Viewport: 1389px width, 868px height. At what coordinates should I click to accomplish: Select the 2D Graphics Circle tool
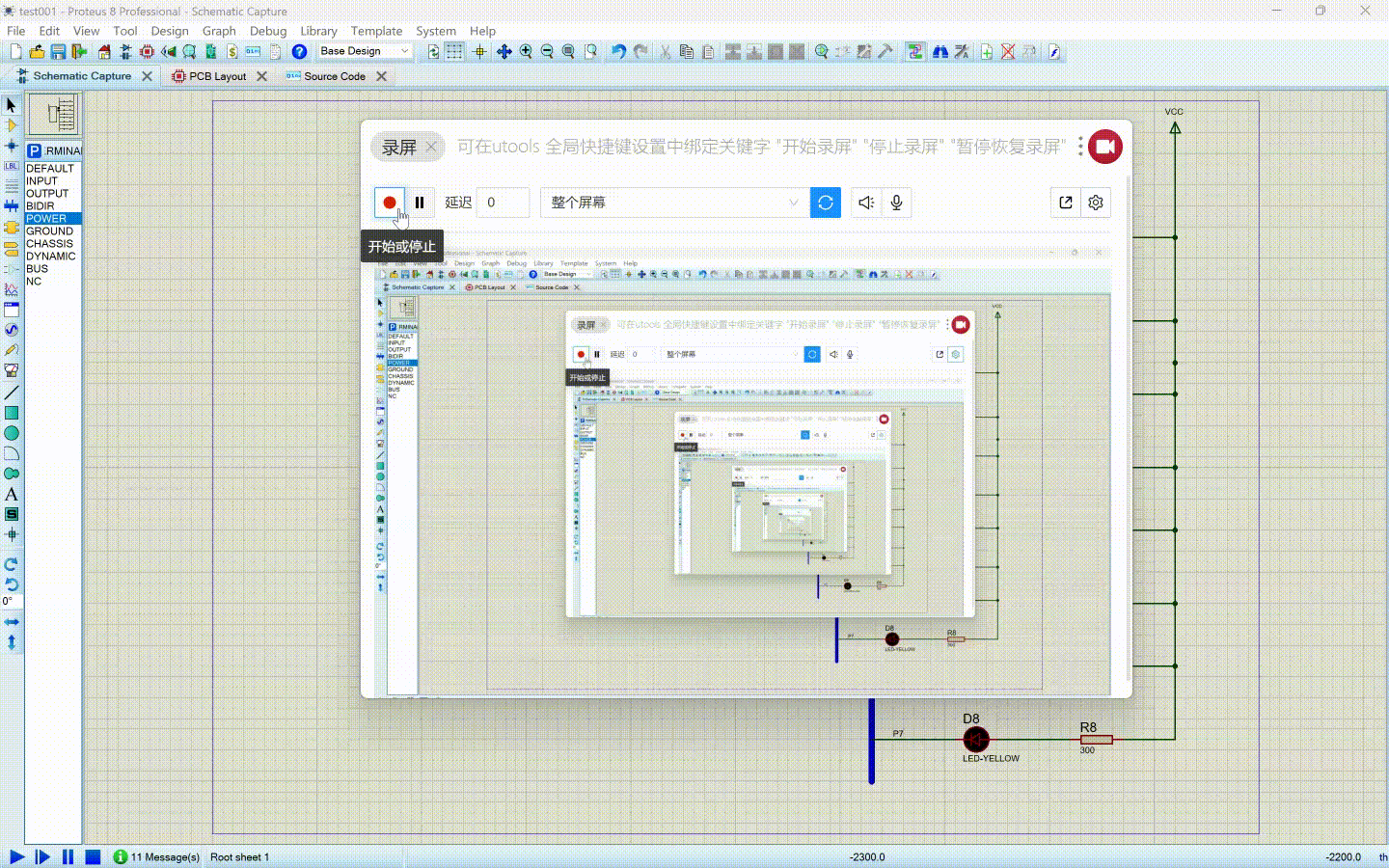pyautogui.click(x=12, y=433)
